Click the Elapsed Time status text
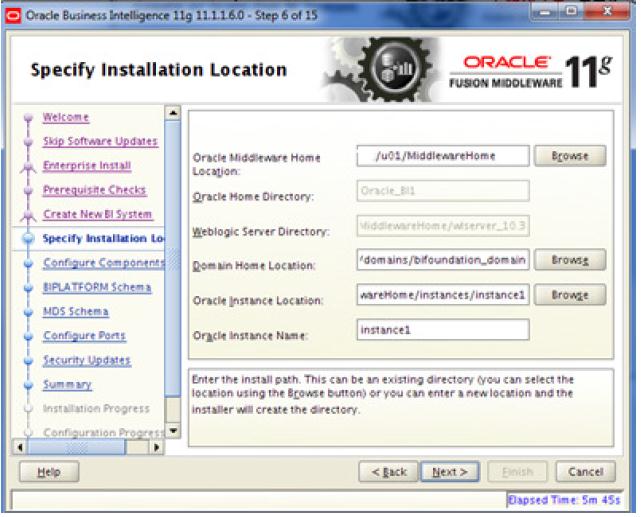Screen dimensions: 641x517 tap(564, 500)
